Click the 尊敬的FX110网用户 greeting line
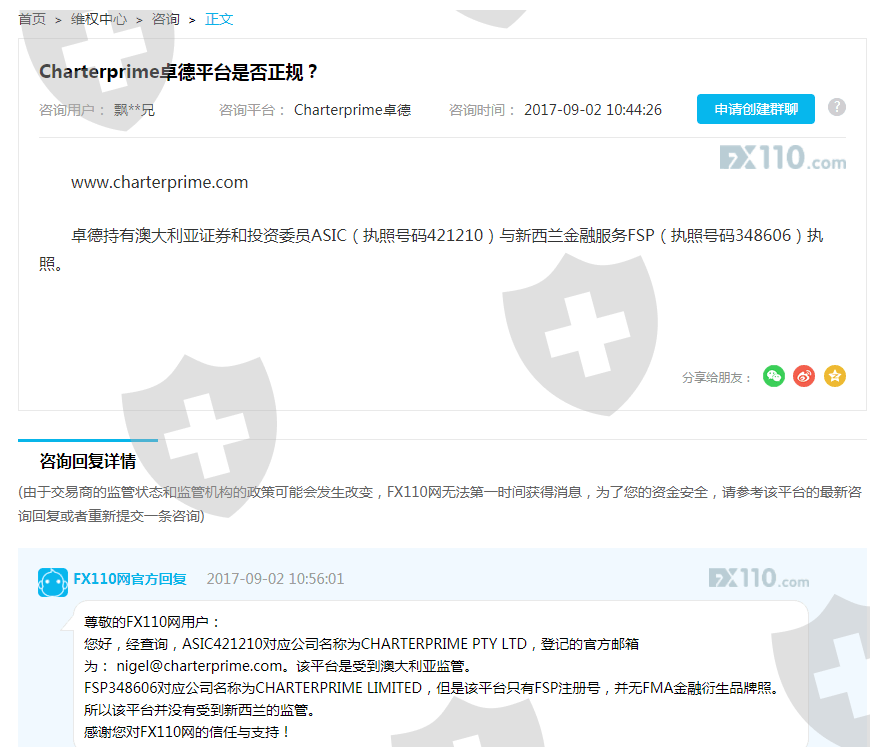 coord(151,622)
